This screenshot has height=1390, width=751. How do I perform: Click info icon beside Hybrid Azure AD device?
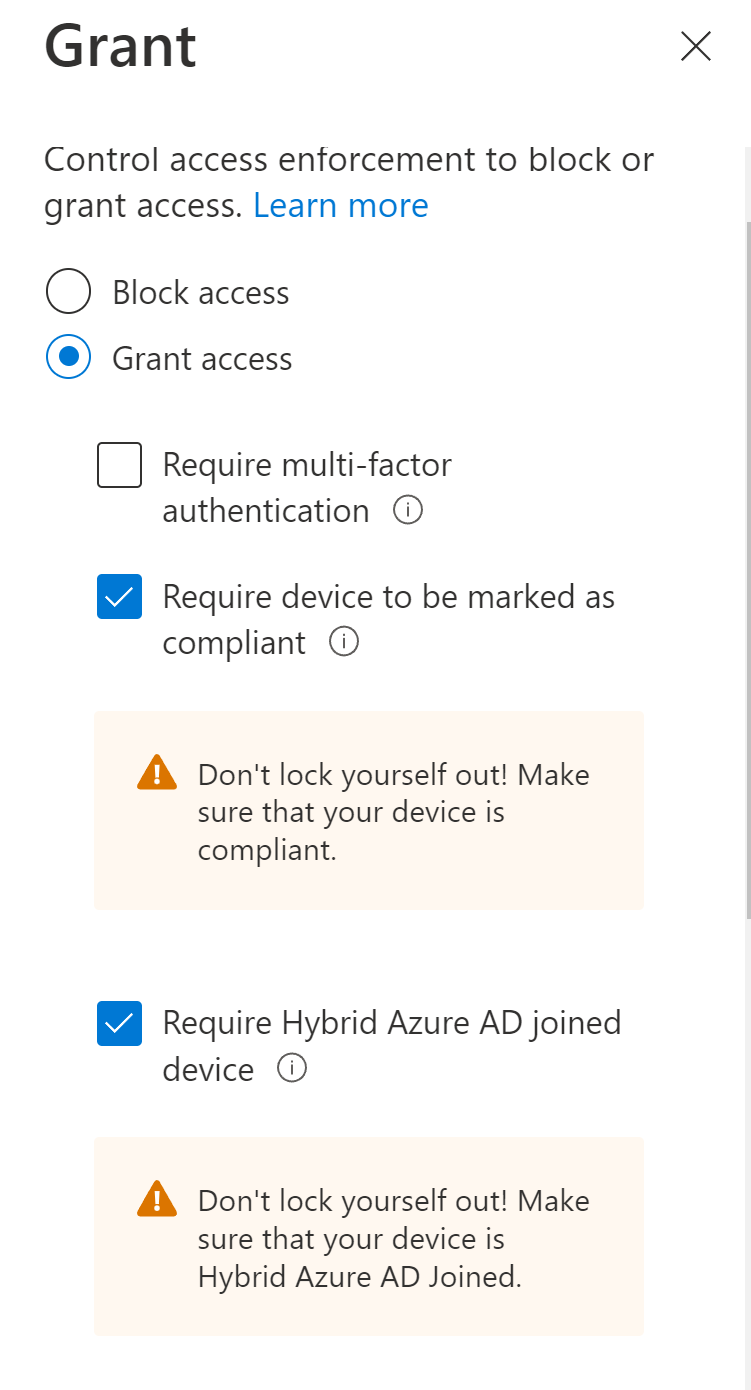point(291,1068)
